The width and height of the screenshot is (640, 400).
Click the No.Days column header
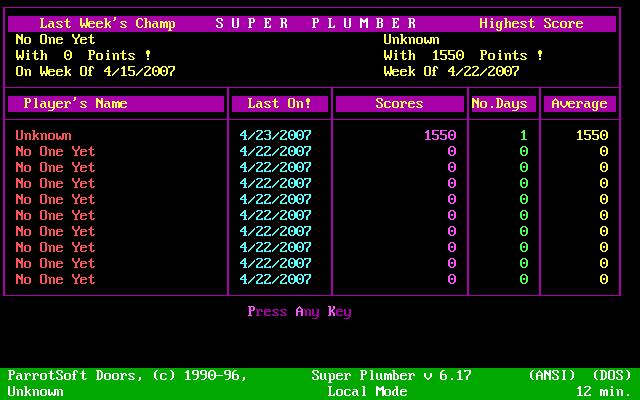(x=504, y=104)
